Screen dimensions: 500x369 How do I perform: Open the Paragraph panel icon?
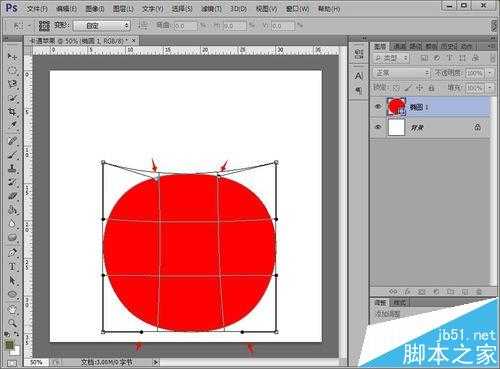tap(359, 90)
